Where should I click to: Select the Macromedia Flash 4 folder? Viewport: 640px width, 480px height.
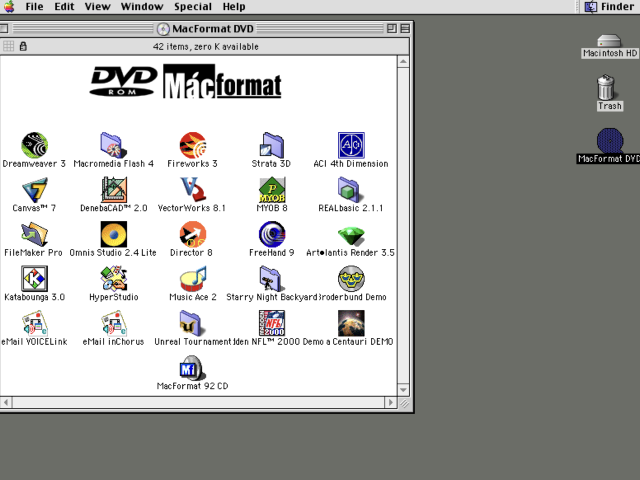tap(114, 145)
